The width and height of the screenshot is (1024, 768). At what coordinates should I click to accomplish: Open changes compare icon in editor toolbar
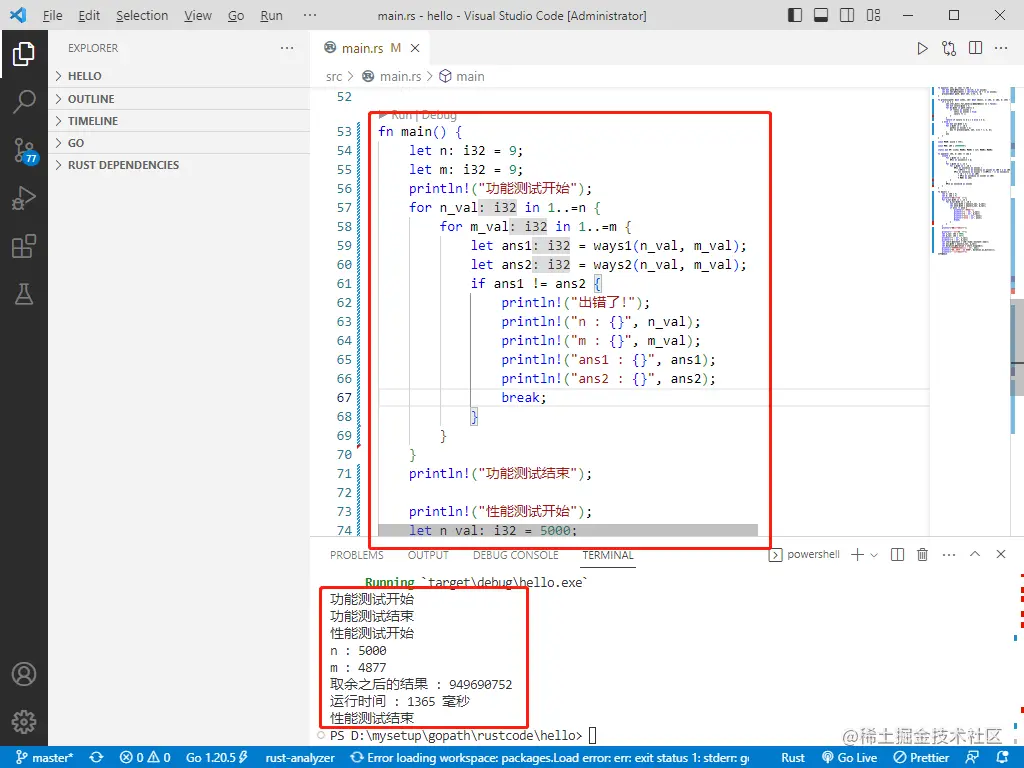(x=949, y=48)
